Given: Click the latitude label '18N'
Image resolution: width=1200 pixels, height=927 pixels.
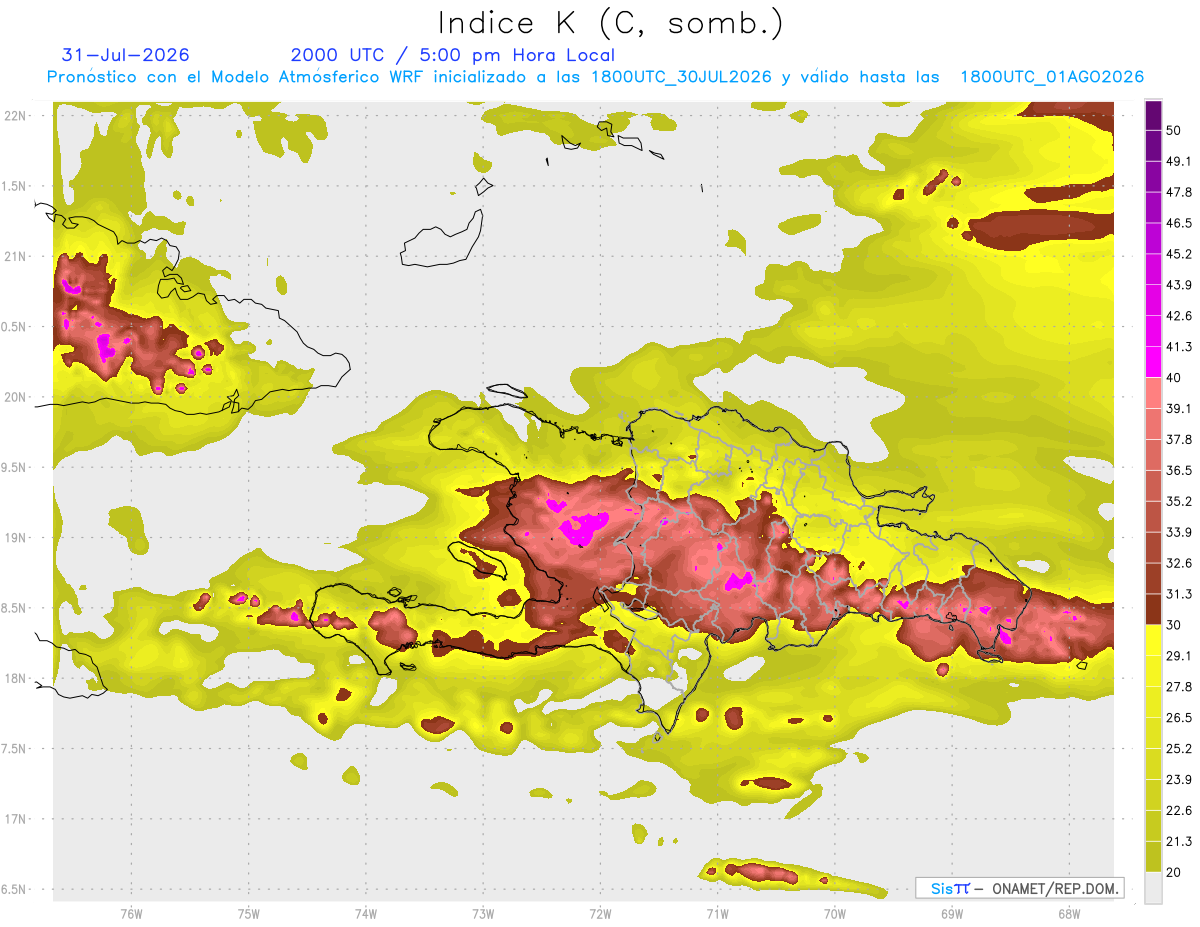Looking at the screenshot, I should [x=16, y=680].
